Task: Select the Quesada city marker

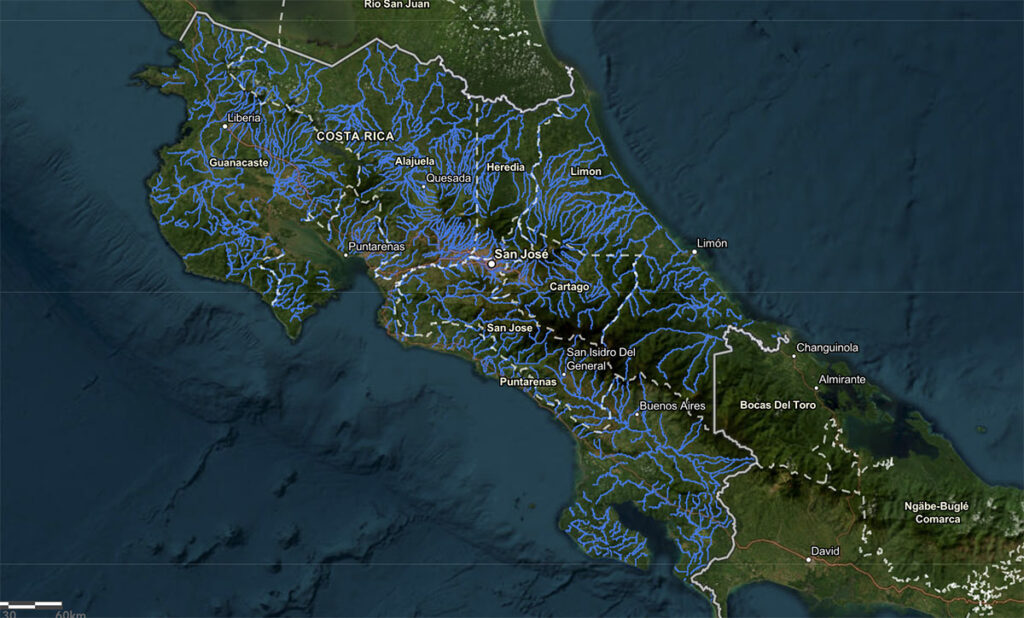Action: [x=424, y=186]
